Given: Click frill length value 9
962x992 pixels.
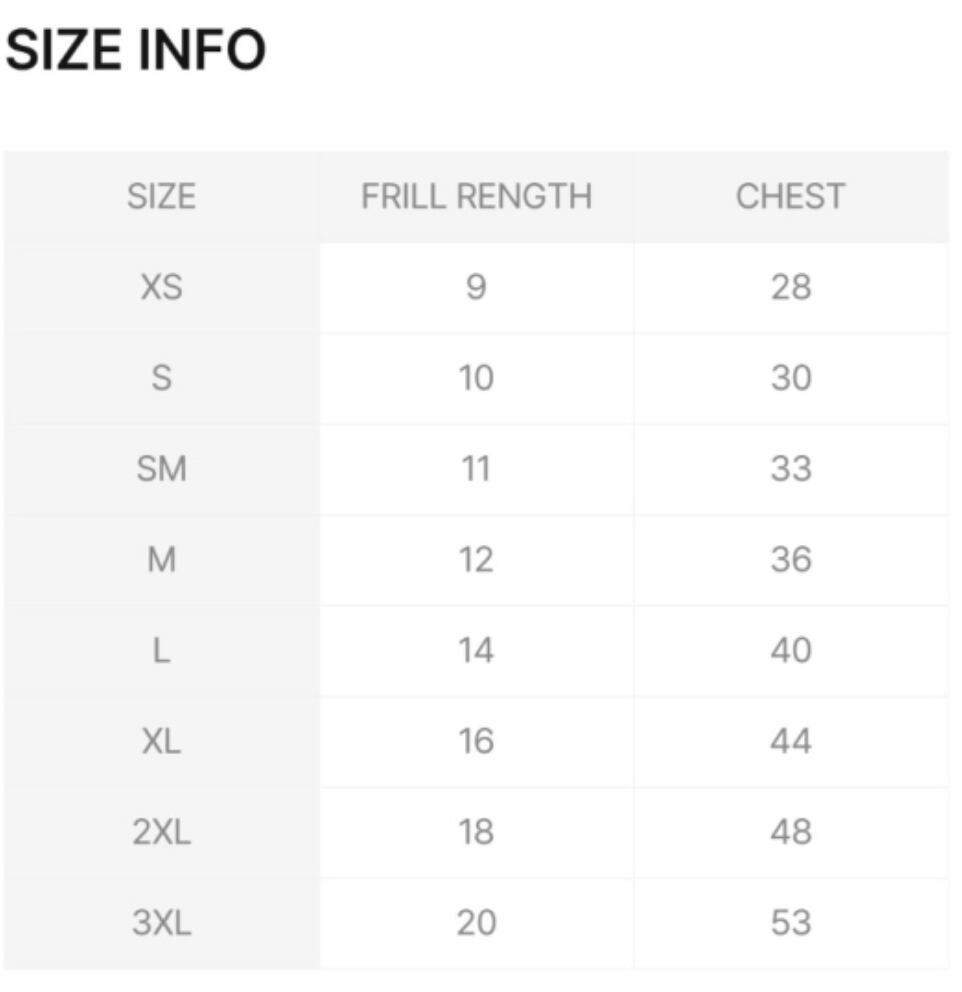Looking at the screenshot, I should pyautogui.click(x=476, y=288).
